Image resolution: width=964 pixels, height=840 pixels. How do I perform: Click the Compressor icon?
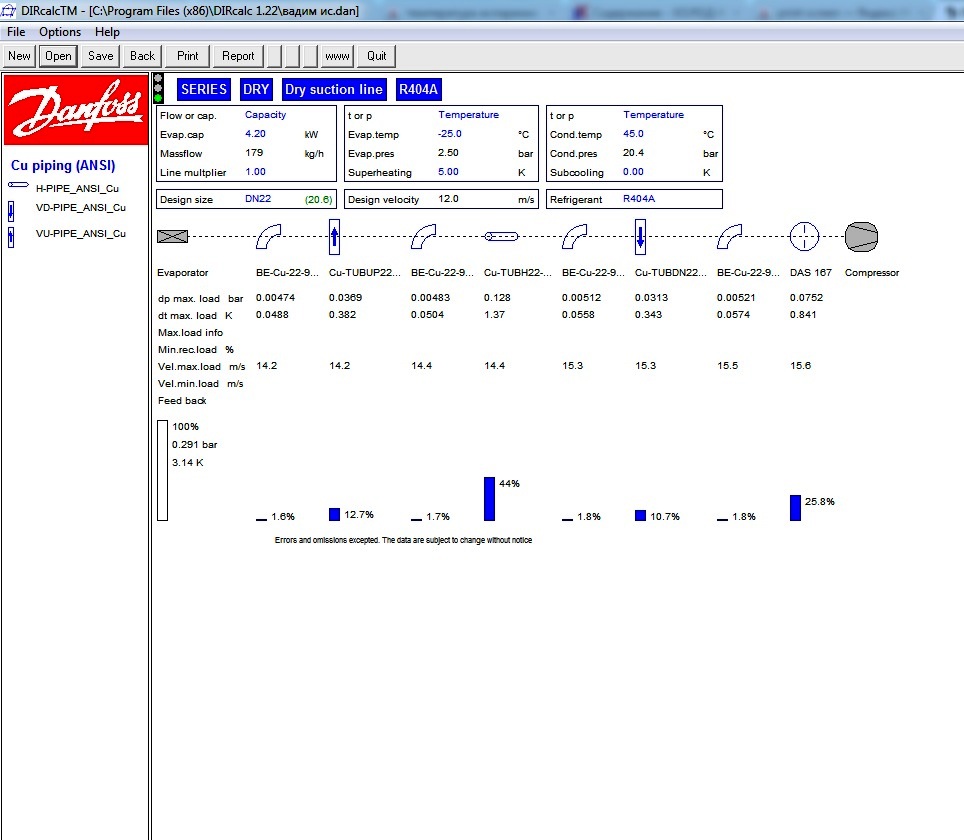click(861, 237)
